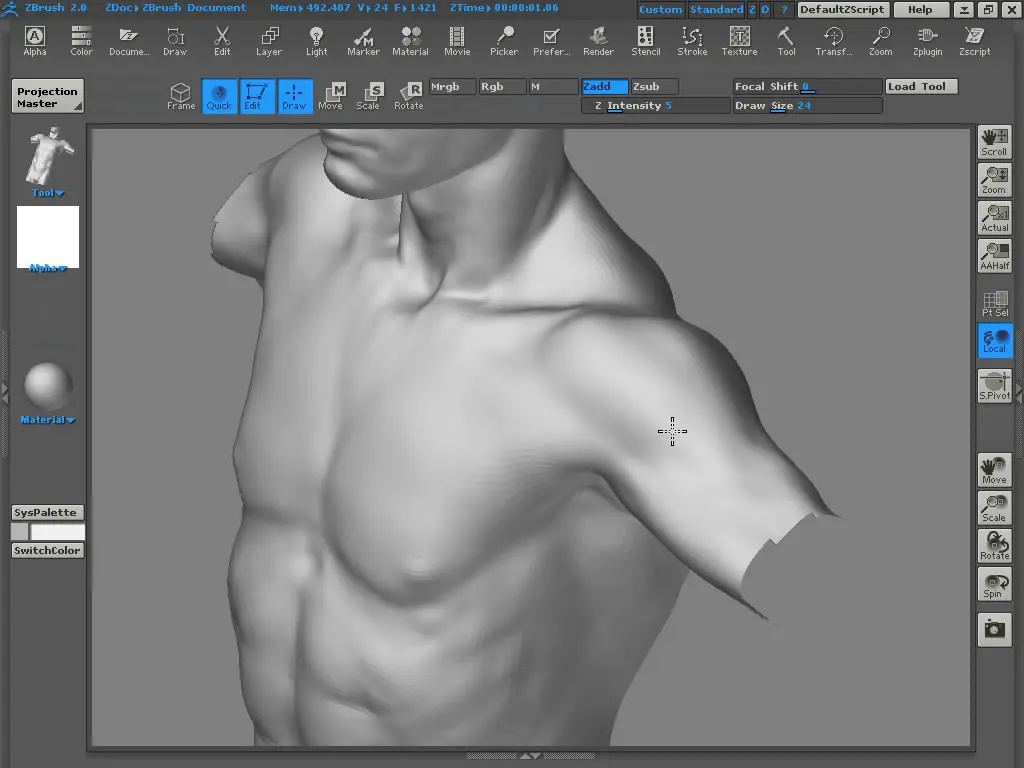
Task: Select the Frame view icon
Action: coord(181,96)
